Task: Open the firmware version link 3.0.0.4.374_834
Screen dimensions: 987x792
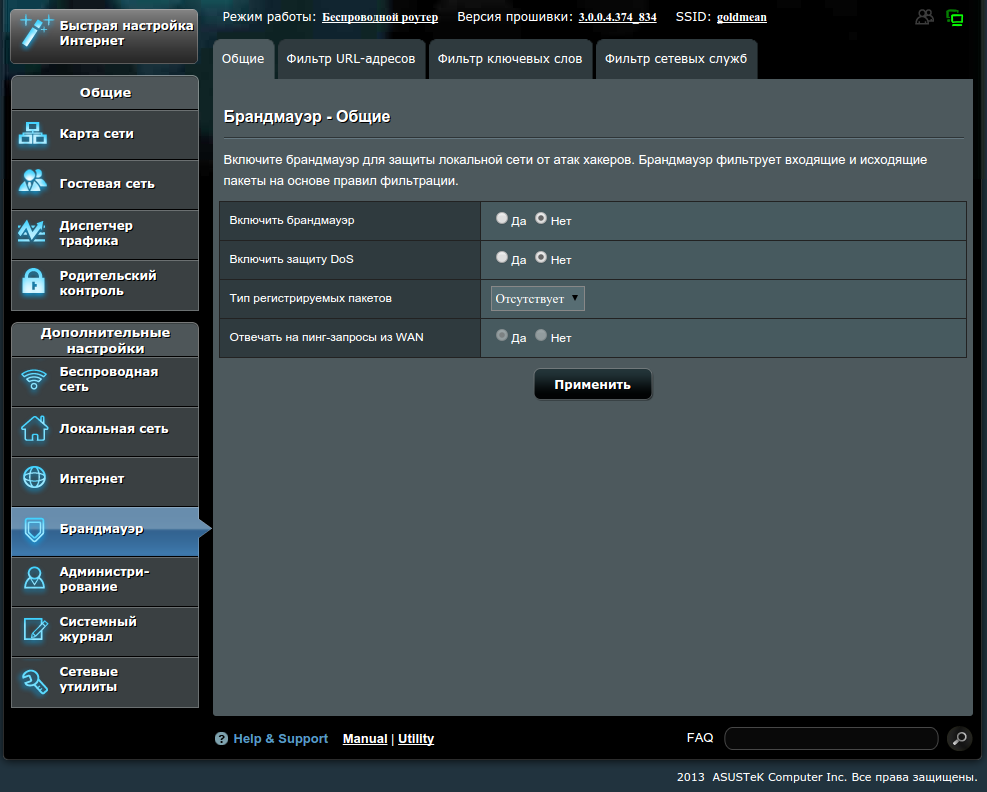Action: point(617,17)
